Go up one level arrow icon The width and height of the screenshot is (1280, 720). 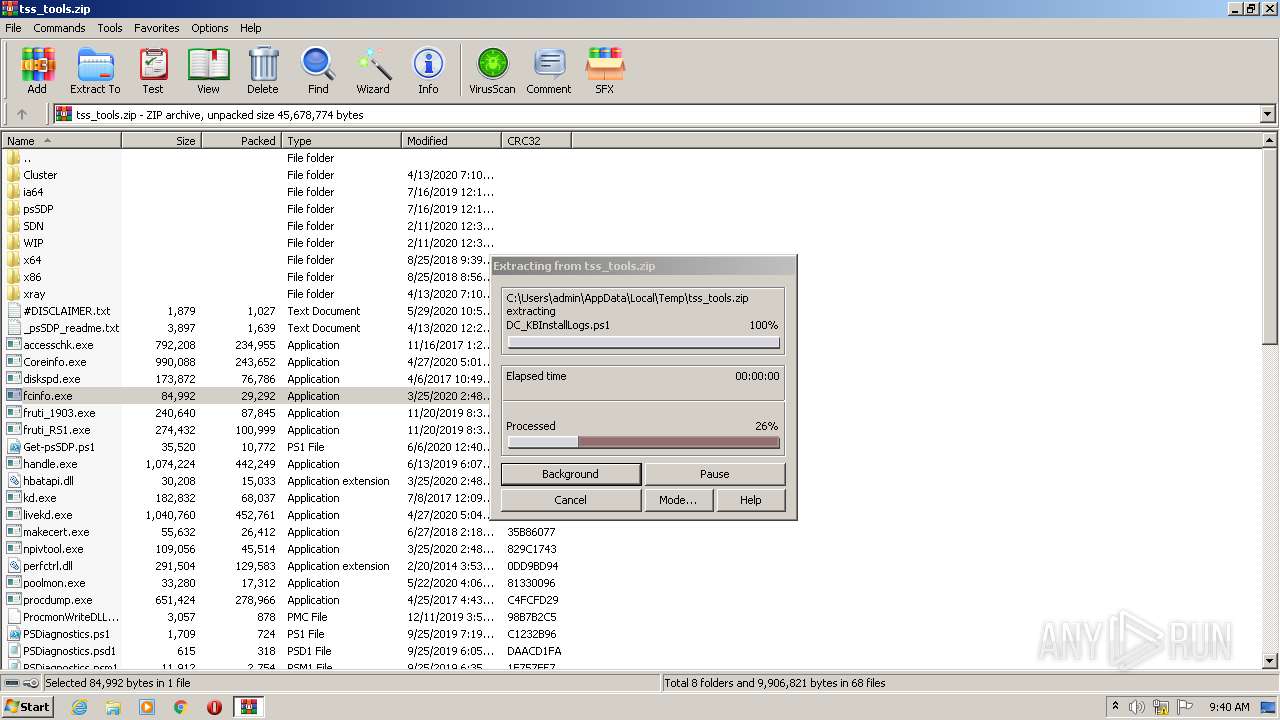(x=22, y=115)
